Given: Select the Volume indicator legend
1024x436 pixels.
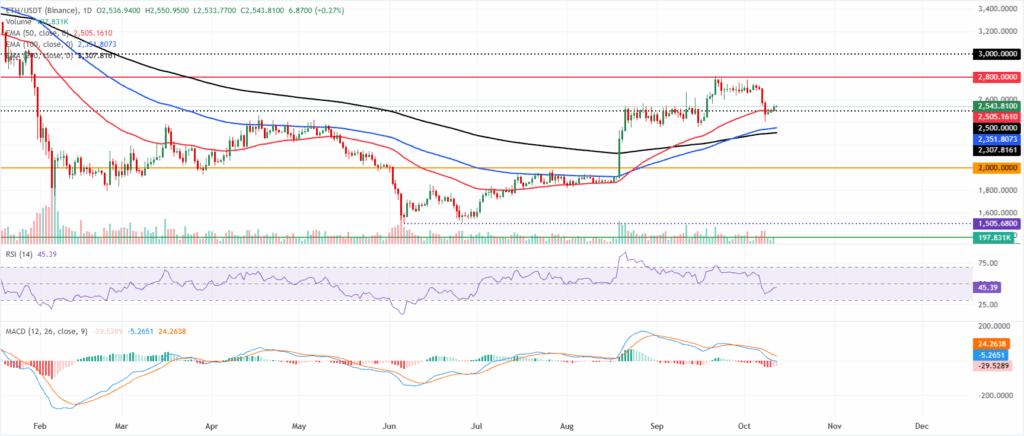Looking at the screenshot, I should click(37, 22).
